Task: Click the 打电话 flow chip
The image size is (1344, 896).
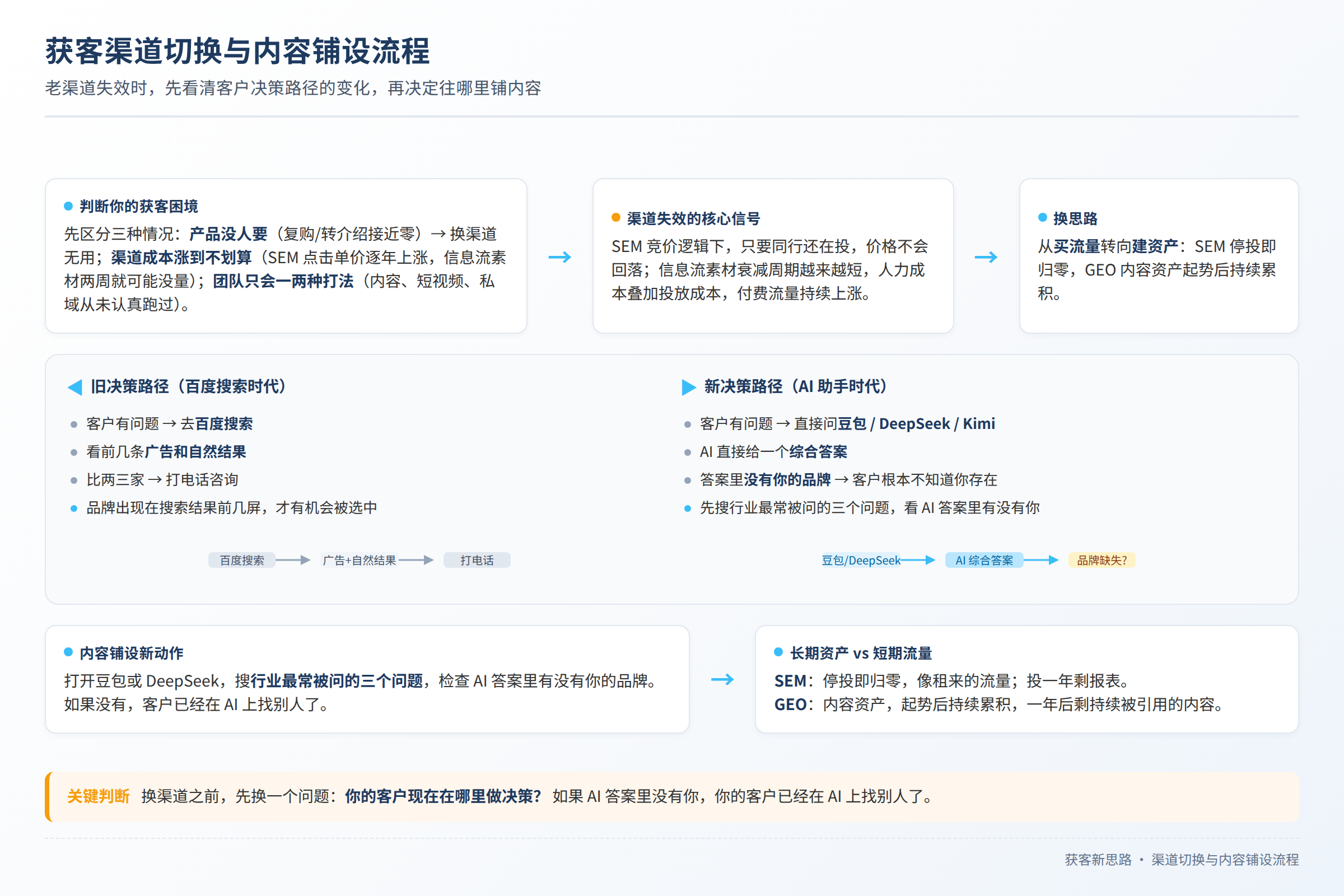Action: tap(477, 560)
